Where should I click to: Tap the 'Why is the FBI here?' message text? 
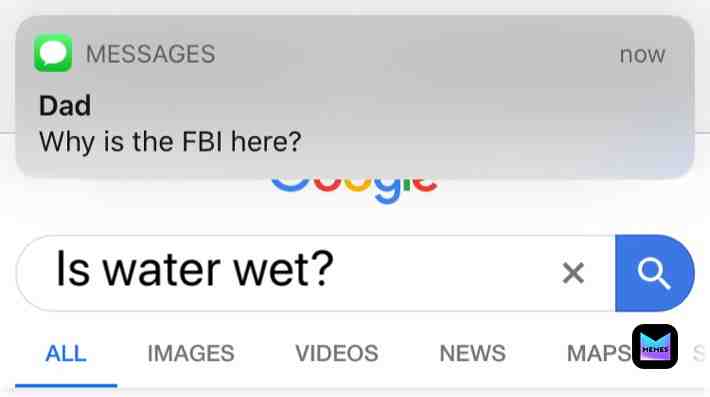click(170, 142)
